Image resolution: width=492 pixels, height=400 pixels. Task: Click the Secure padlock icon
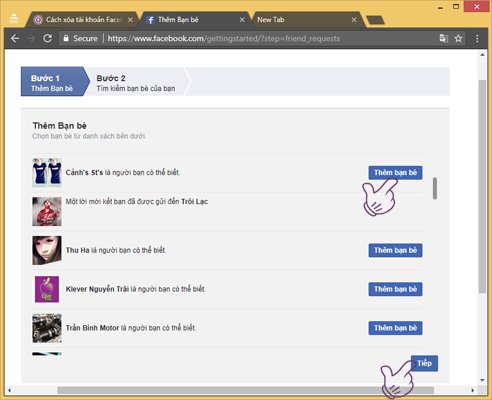pyautogui.click(x=66, y=38)
